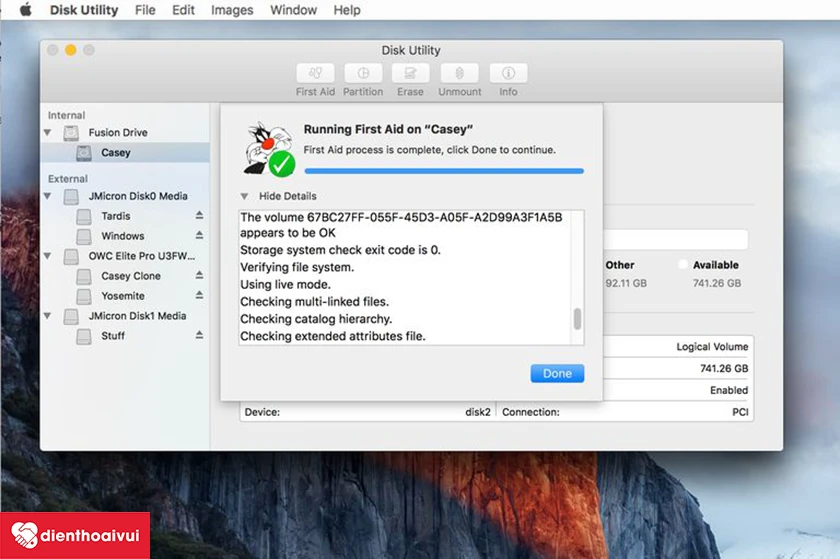Select Yosemite in the sidebar
840x559 pixels.
point(123,296)
